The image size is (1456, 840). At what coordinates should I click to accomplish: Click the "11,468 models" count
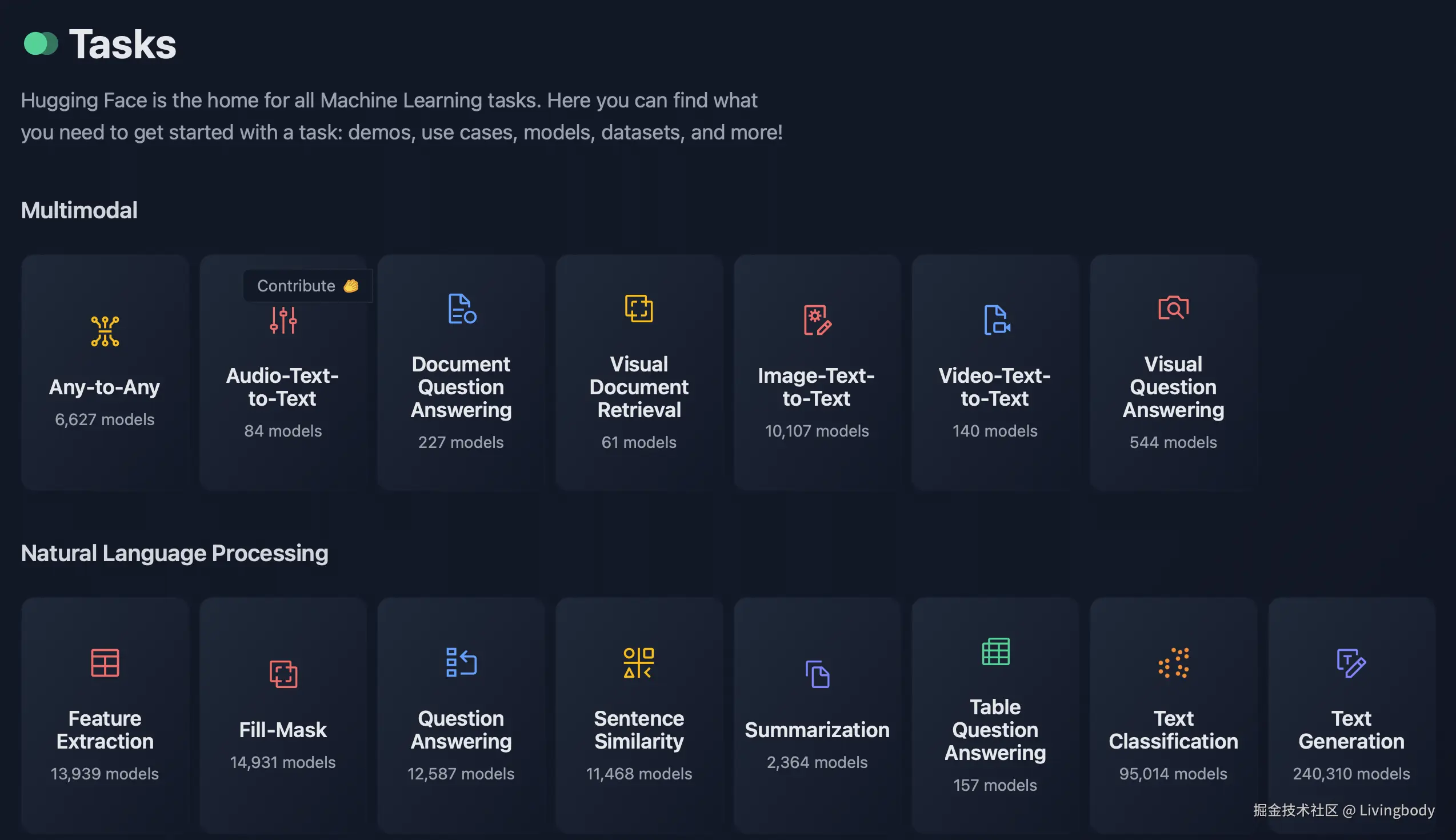639,774
